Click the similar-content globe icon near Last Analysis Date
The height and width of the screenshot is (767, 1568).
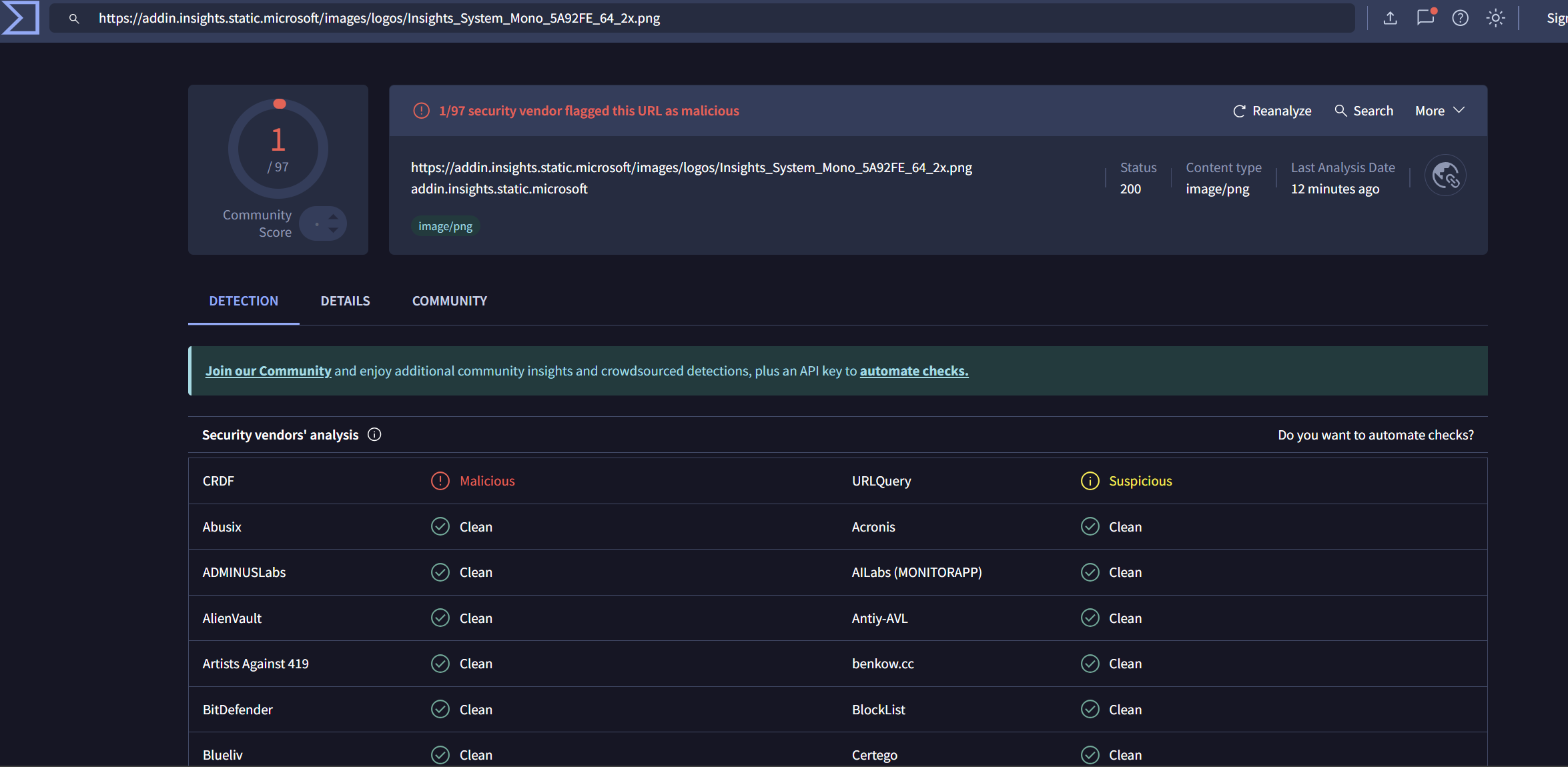(1445, 175)
